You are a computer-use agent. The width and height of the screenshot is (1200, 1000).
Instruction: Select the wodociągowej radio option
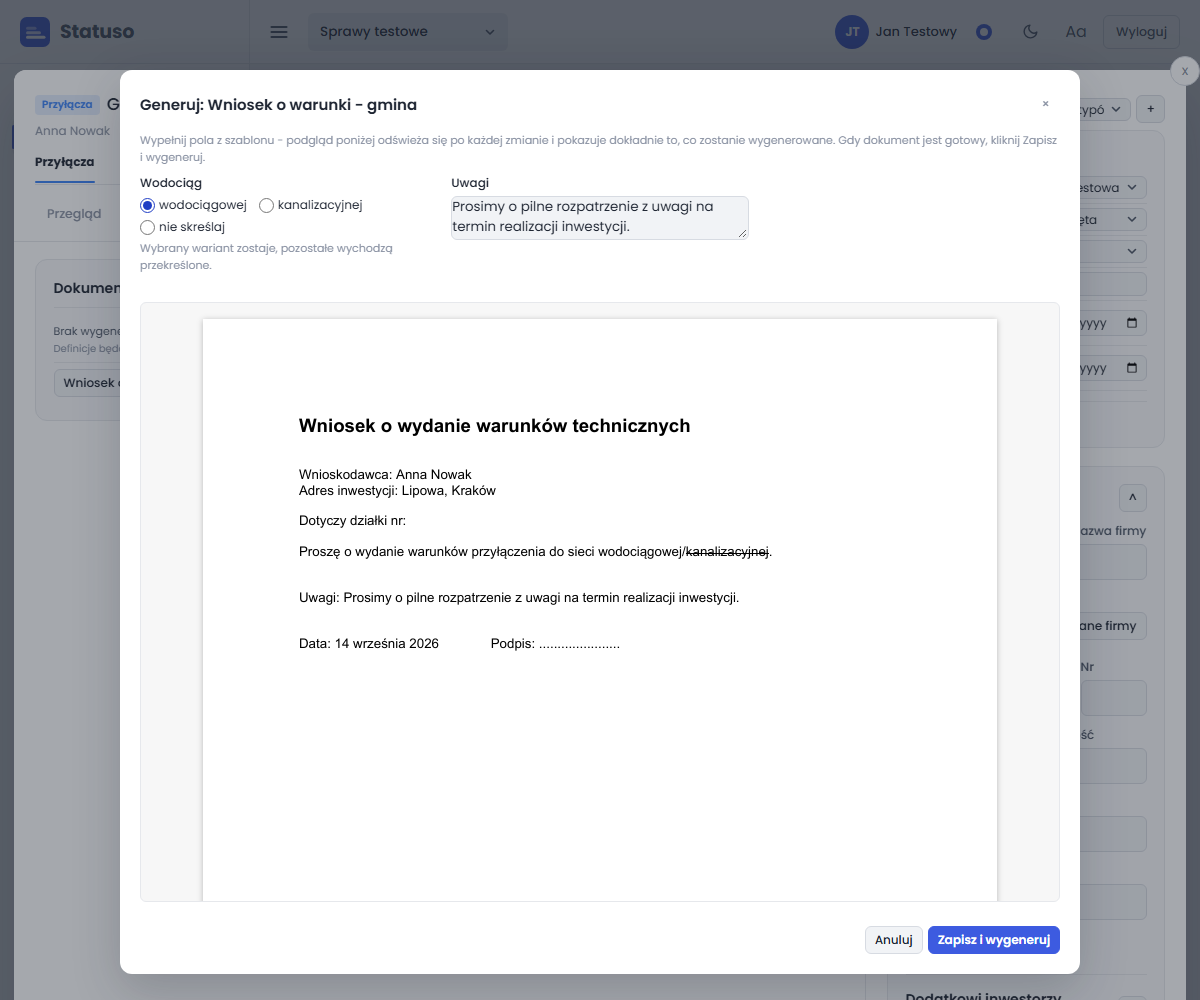pyautogui.click(x=148, y=205)
